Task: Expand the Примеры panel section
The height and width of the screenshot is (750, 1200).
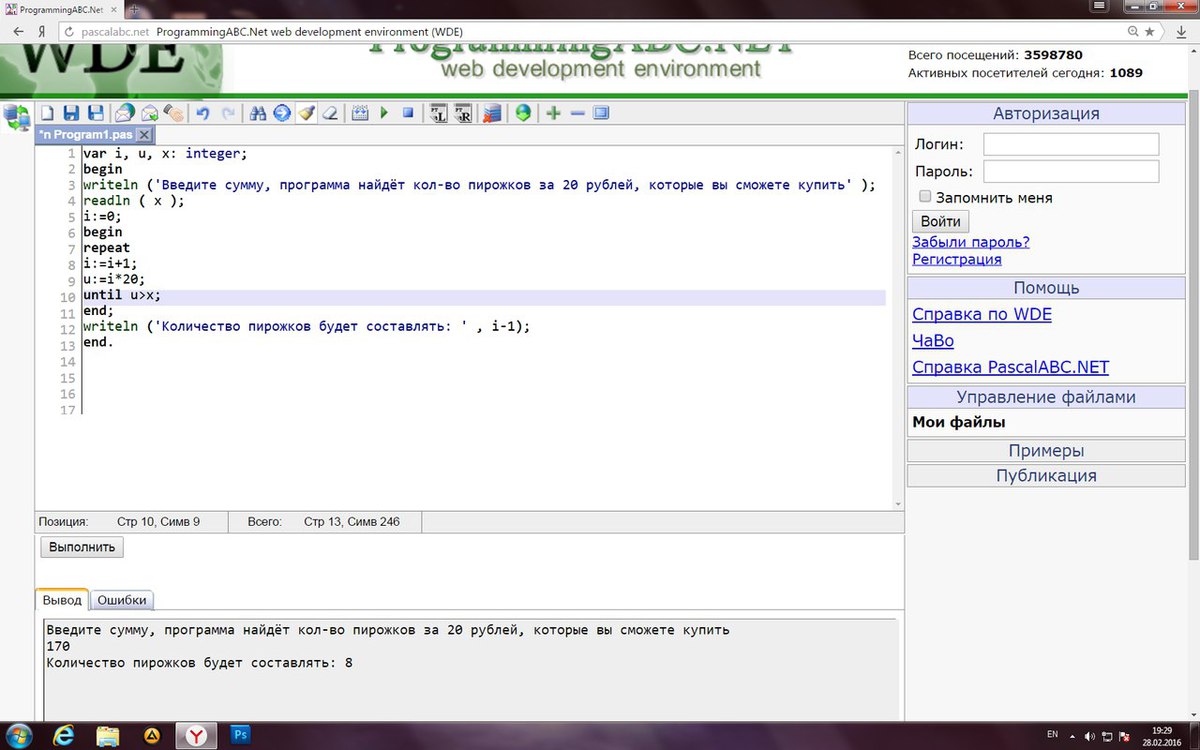Action: click(1046, 451)
